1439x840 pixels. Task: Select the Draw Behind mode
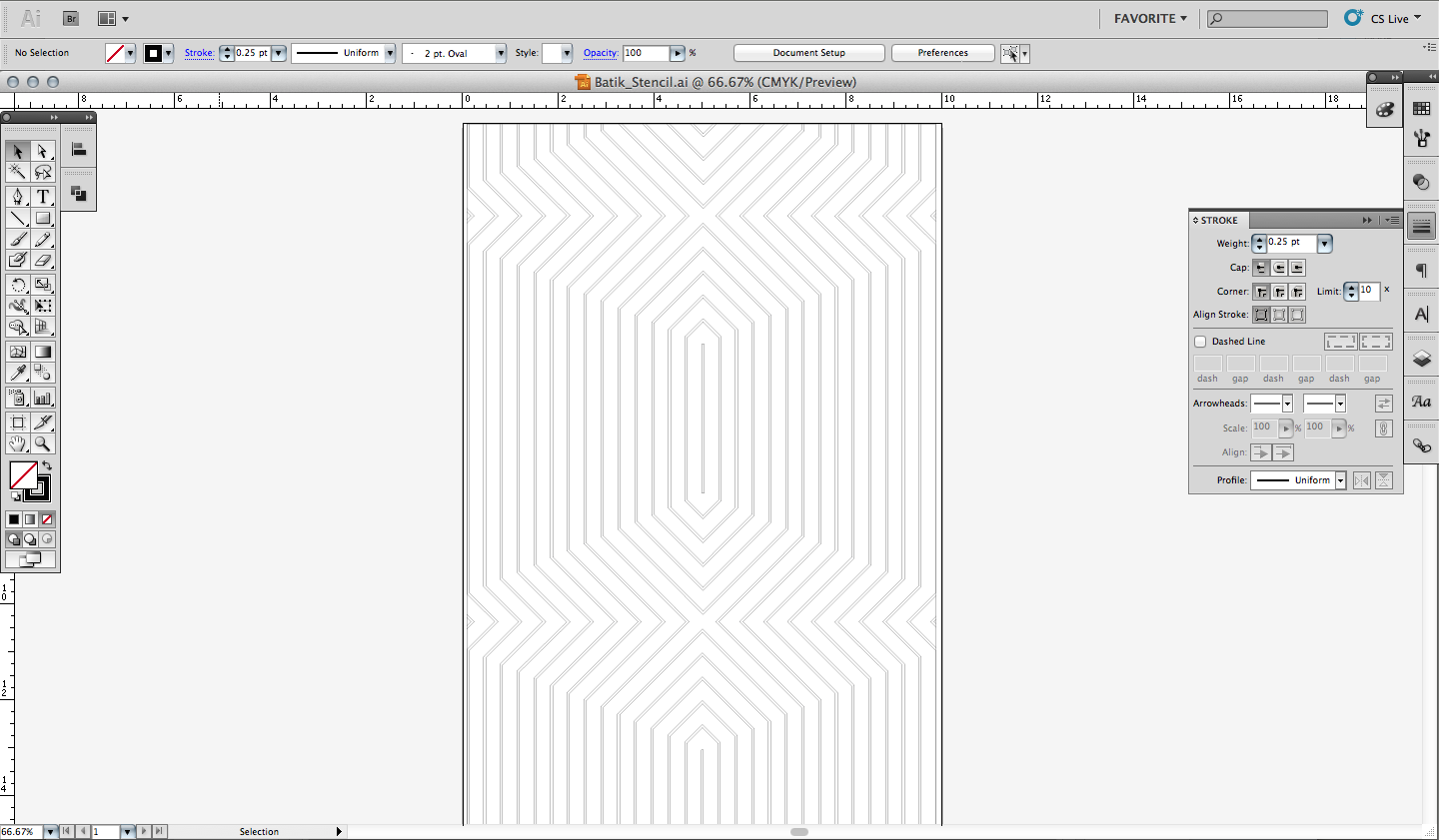[x=30, y=539]
